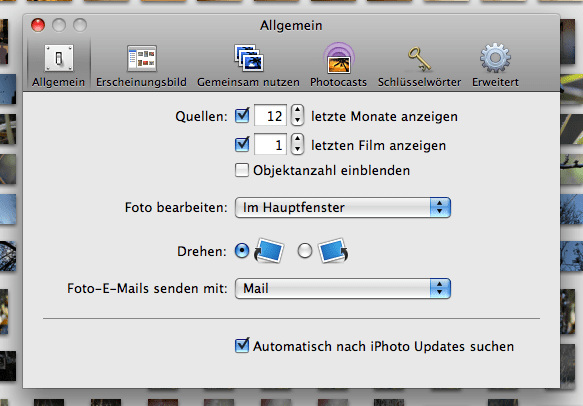This screenshot has height=406, width=583.
Task: Click the 'Foto-E-Mails senden mit:' label
Action: 147,289
